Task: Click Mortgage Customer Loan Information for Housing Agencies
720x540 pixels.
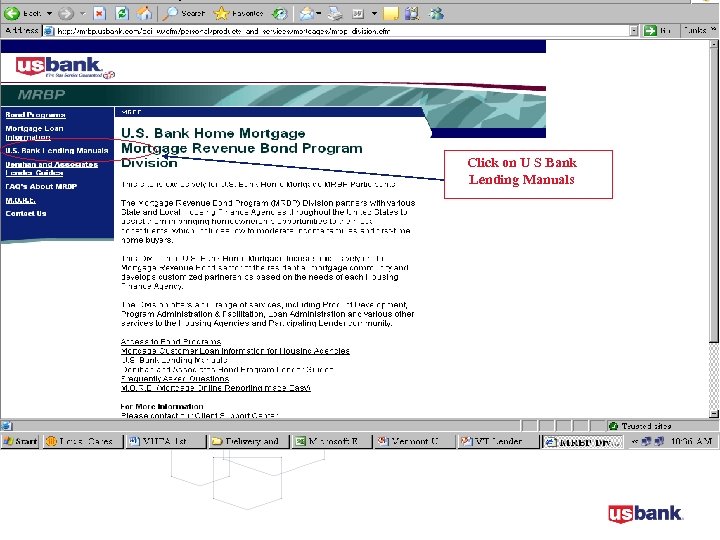Action: pyautogui.click(x=235, y=351)
